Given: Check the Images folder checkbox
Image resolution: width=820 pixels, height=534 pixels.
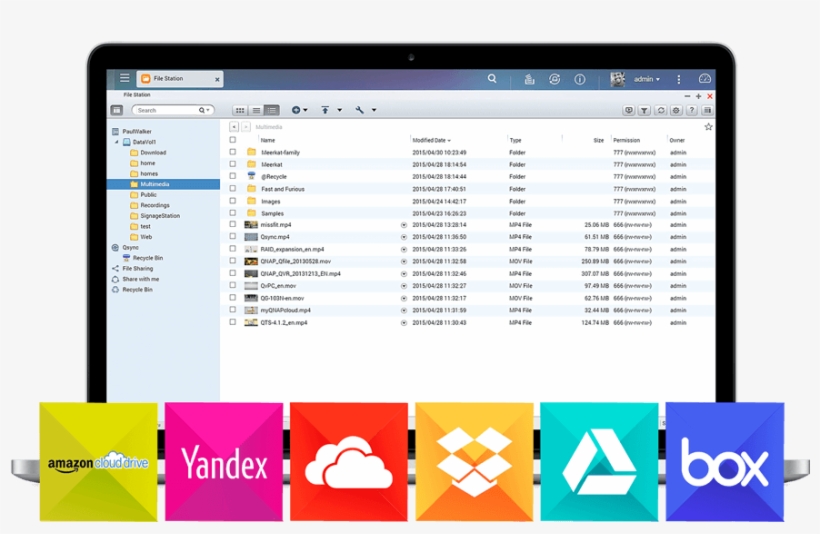Looking at the screenshot, I should pos(233,201).
